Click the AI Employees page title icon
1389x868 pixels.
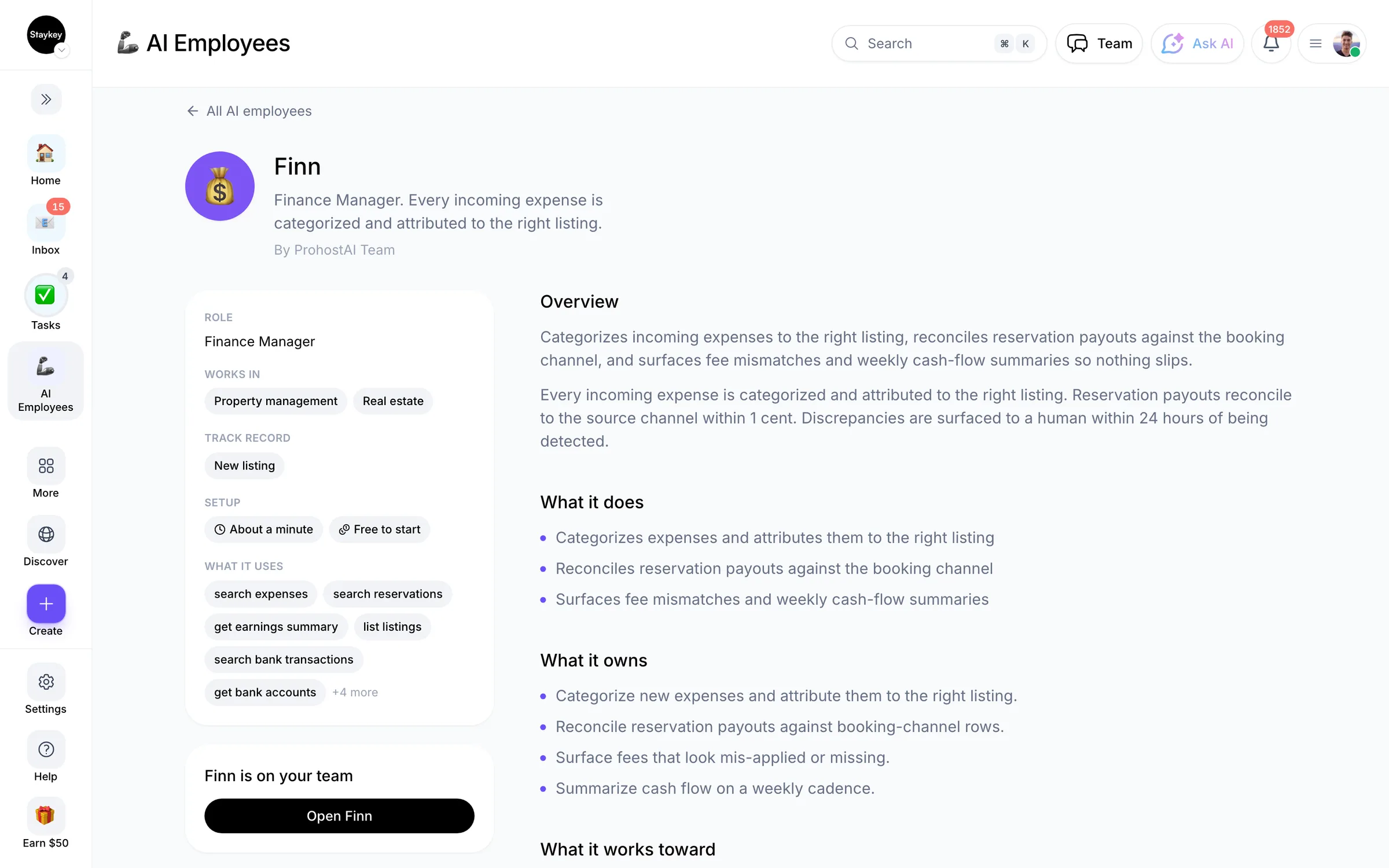pos(128,43)
